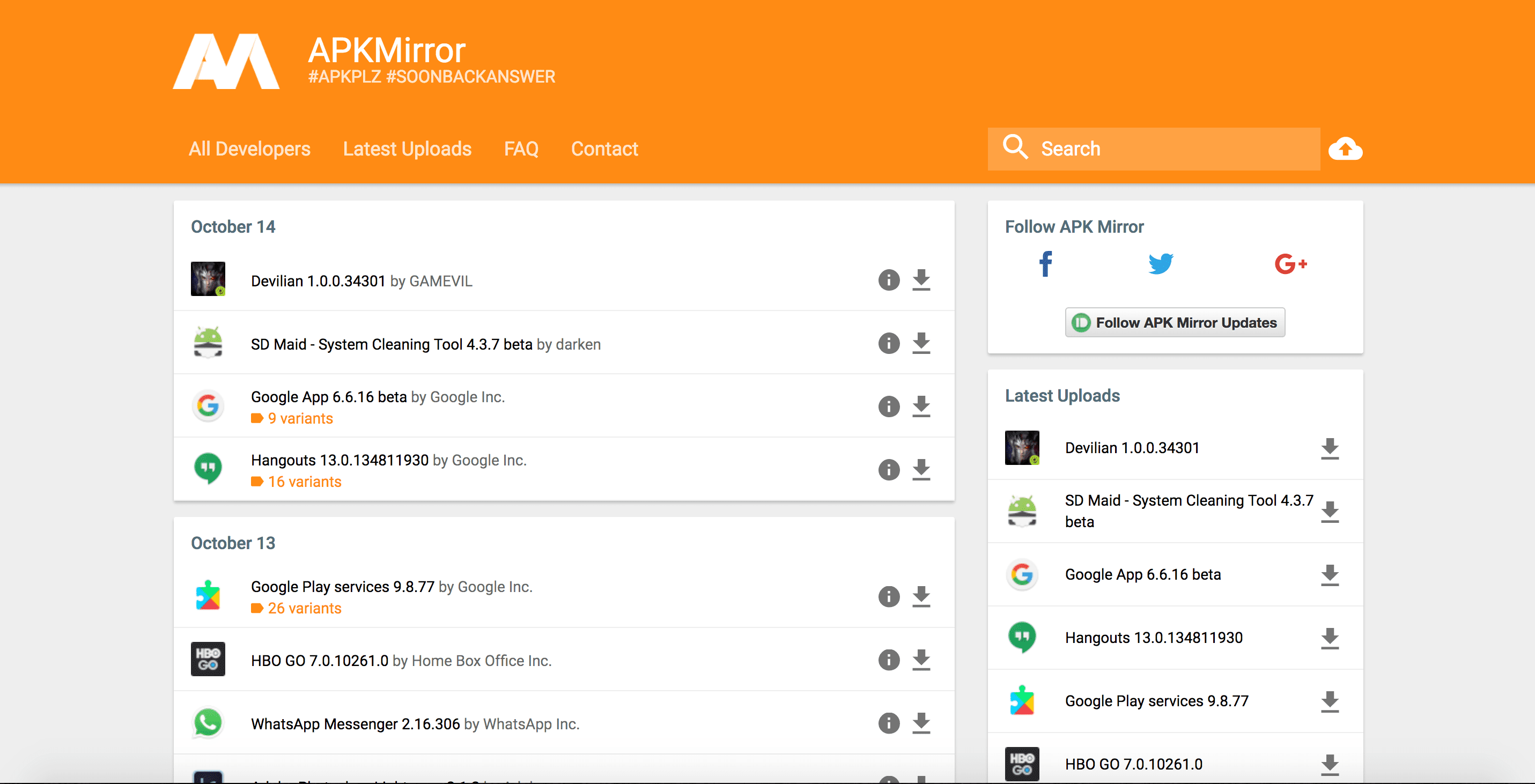The width and height of the screenshot is (1535, 784).
Task: Open Devilian 1.0.0.34301 in sidebar
Action: 1132,448
